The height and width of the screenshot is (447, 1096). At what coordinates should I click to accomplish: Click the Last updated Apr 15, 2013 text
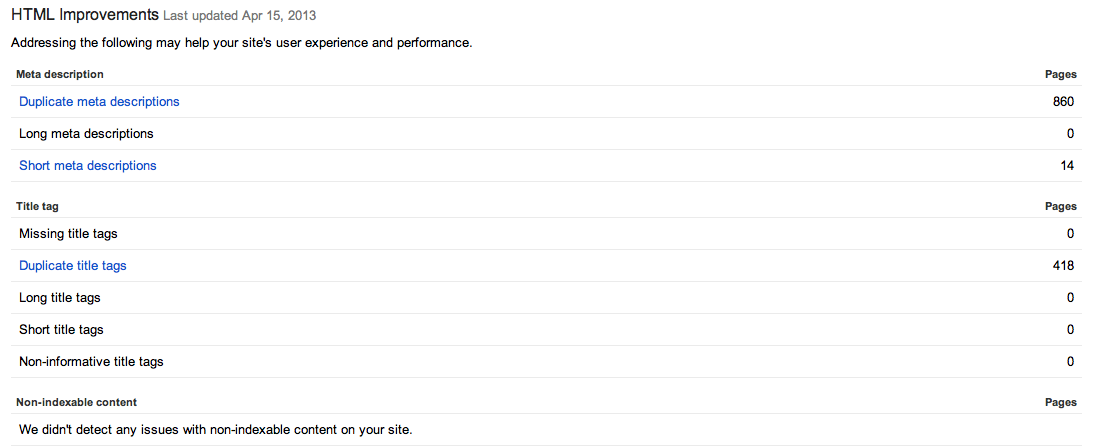pyautogui.click(x=239, y=15)
